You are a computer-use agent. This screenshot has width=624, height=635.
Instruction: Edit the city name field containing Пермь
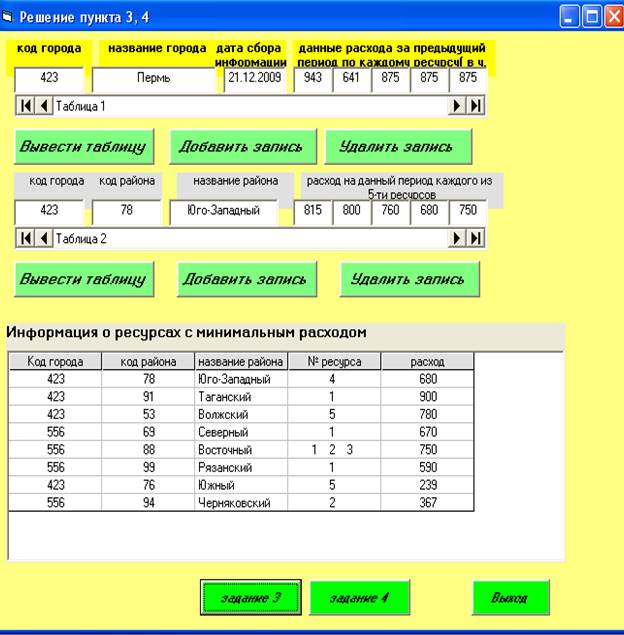click(154, 78)
